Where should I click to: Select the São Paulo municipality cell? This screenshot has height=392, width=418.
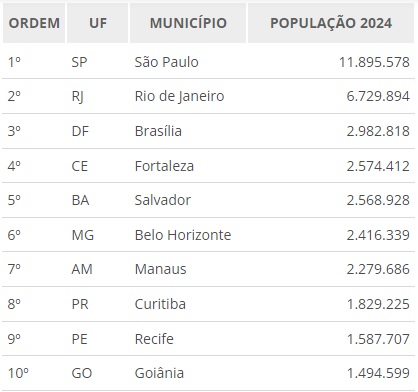166,62
